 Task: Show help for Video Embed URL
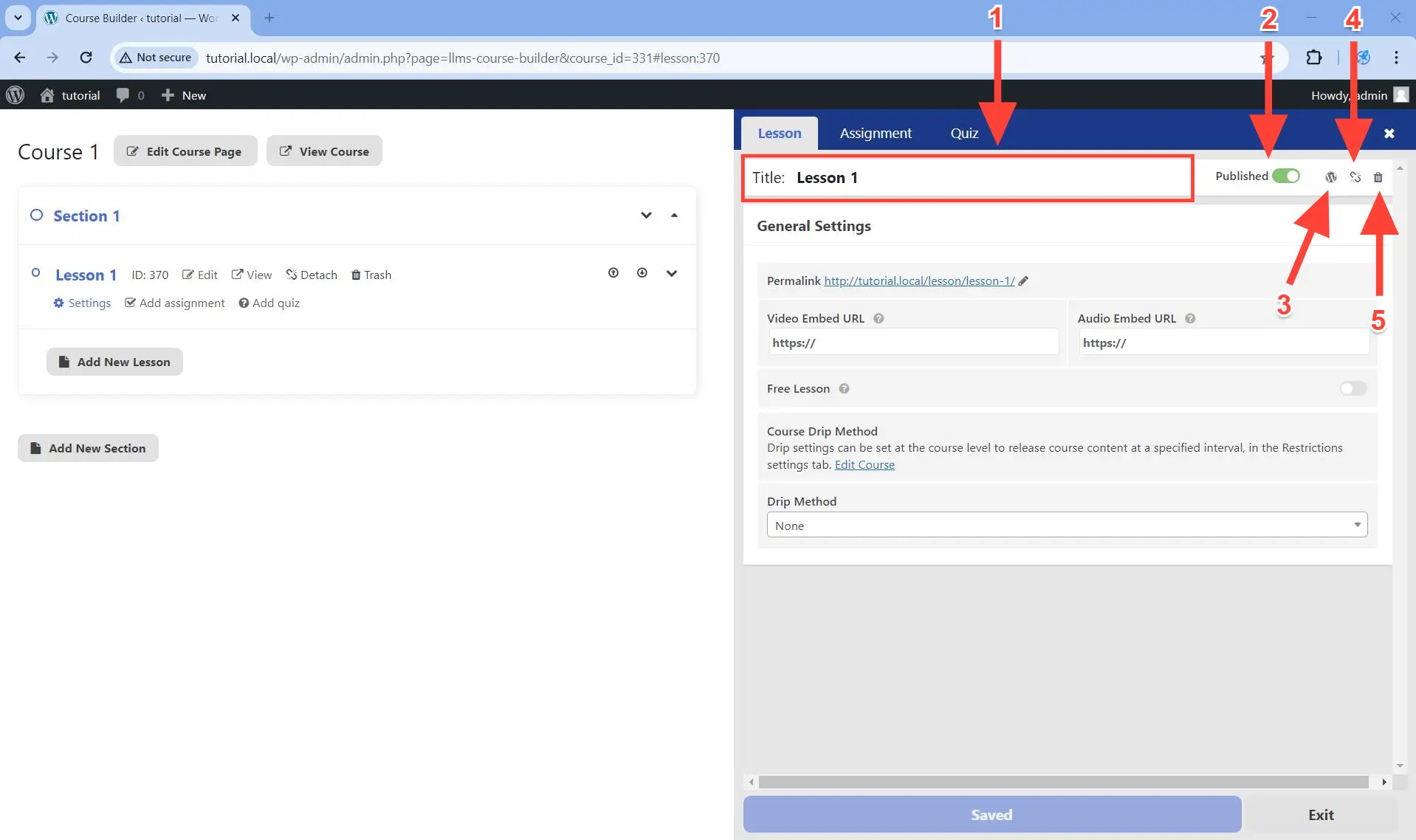[x=879, y=318]
